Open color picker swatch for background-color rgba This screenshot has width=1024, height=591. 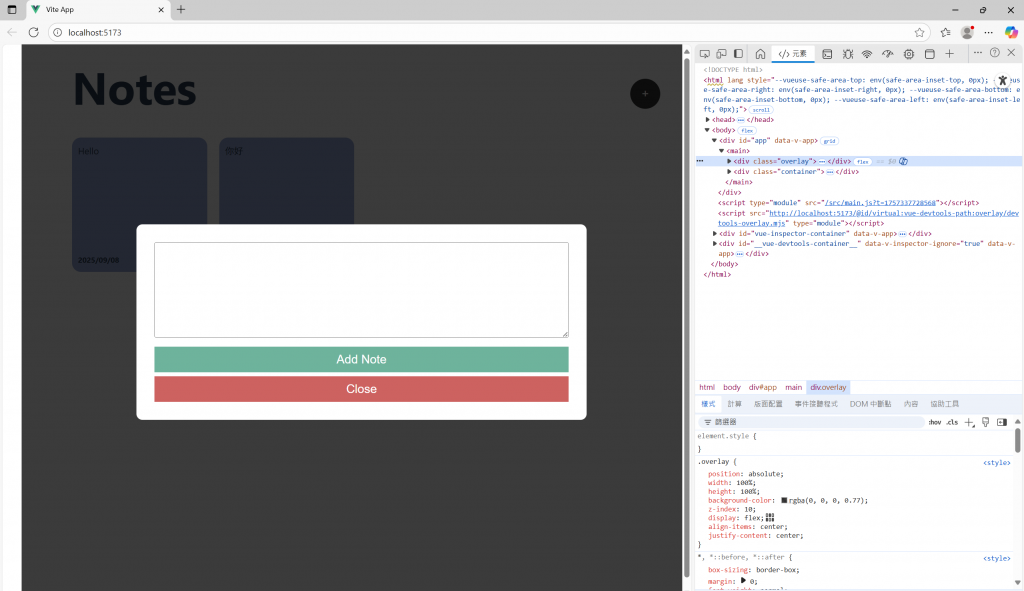click(784, 500)
